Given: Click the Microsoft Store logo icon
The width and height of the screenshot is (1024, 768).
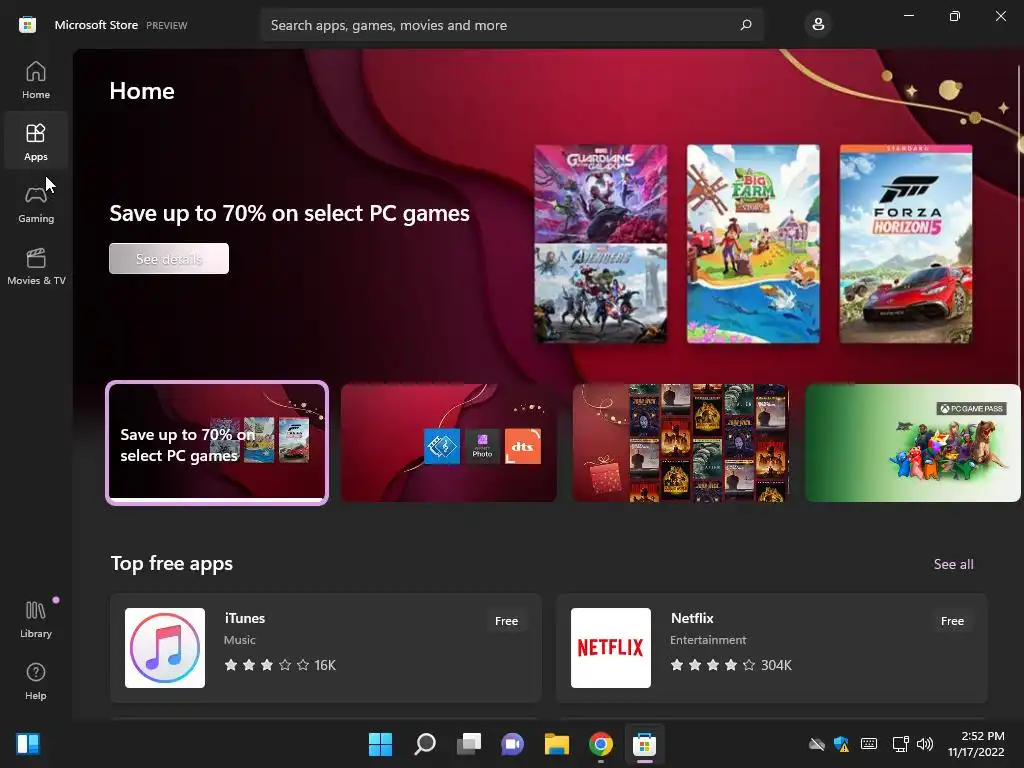Looking at the screenshot, I should (27, 25).
